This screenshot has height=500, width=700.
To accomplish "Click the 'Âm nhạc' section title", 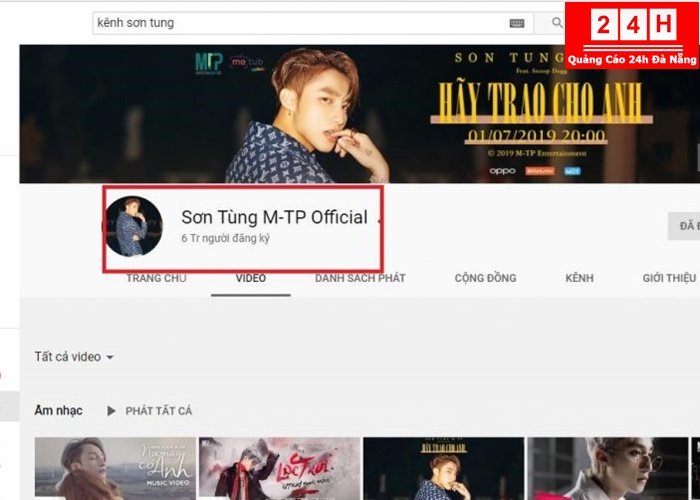I will coord(58,410).
